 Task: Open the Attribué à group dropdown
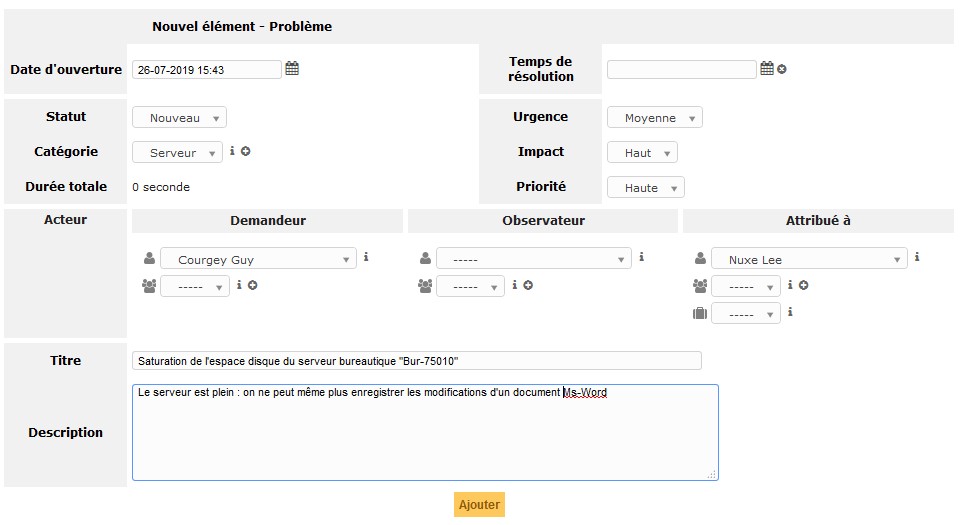tap(746, 286)
